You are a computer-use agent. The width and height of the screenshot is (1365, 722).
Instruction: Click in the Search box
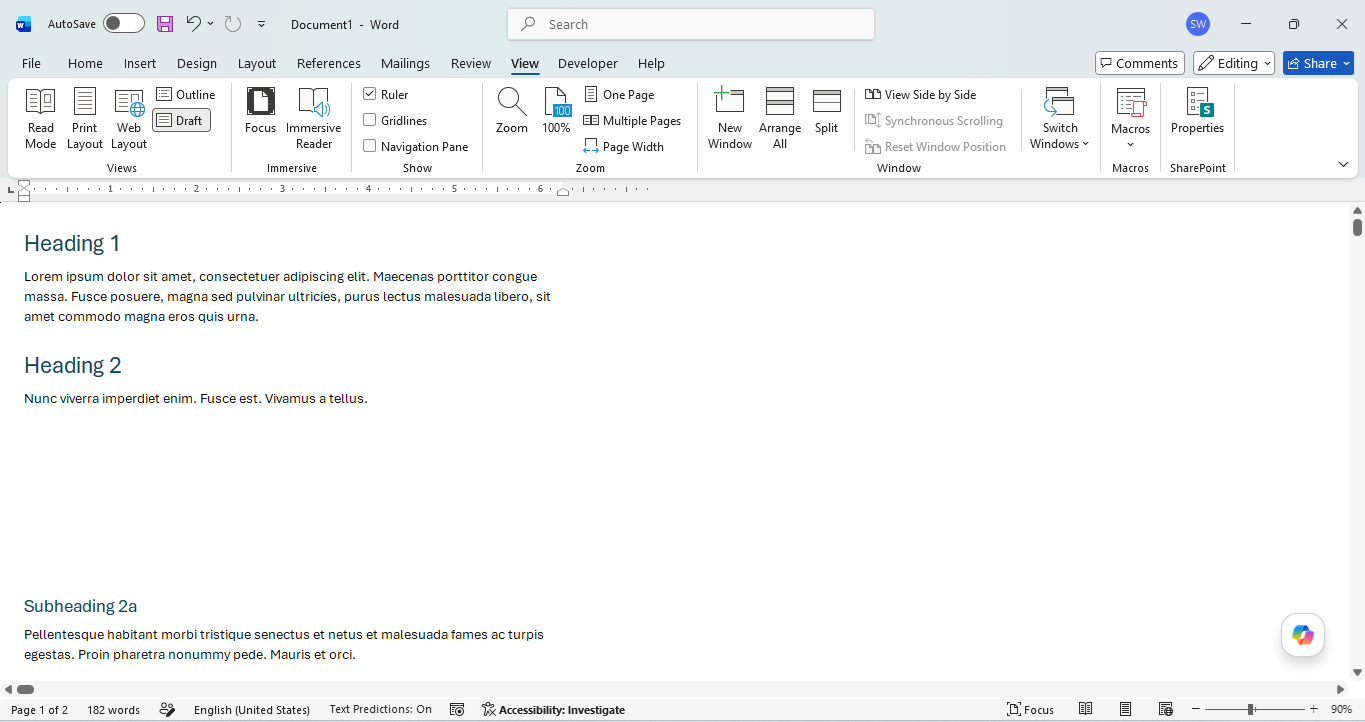tap(691, 24)
